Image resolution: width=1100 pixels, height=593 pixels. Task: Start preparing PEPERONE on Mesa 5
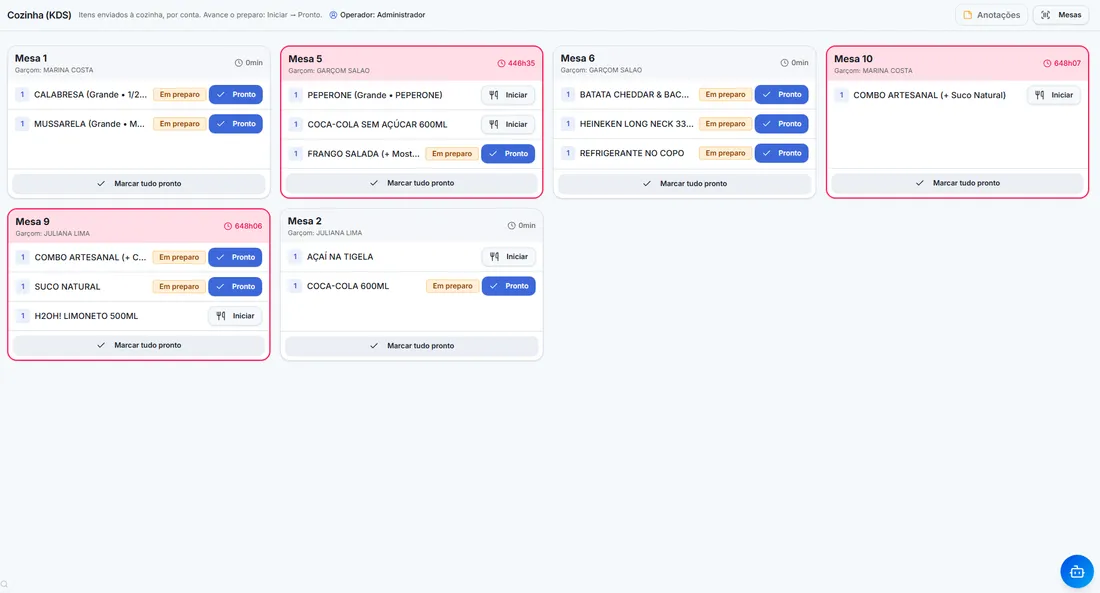pyautogui.click(x=508, y=95)
